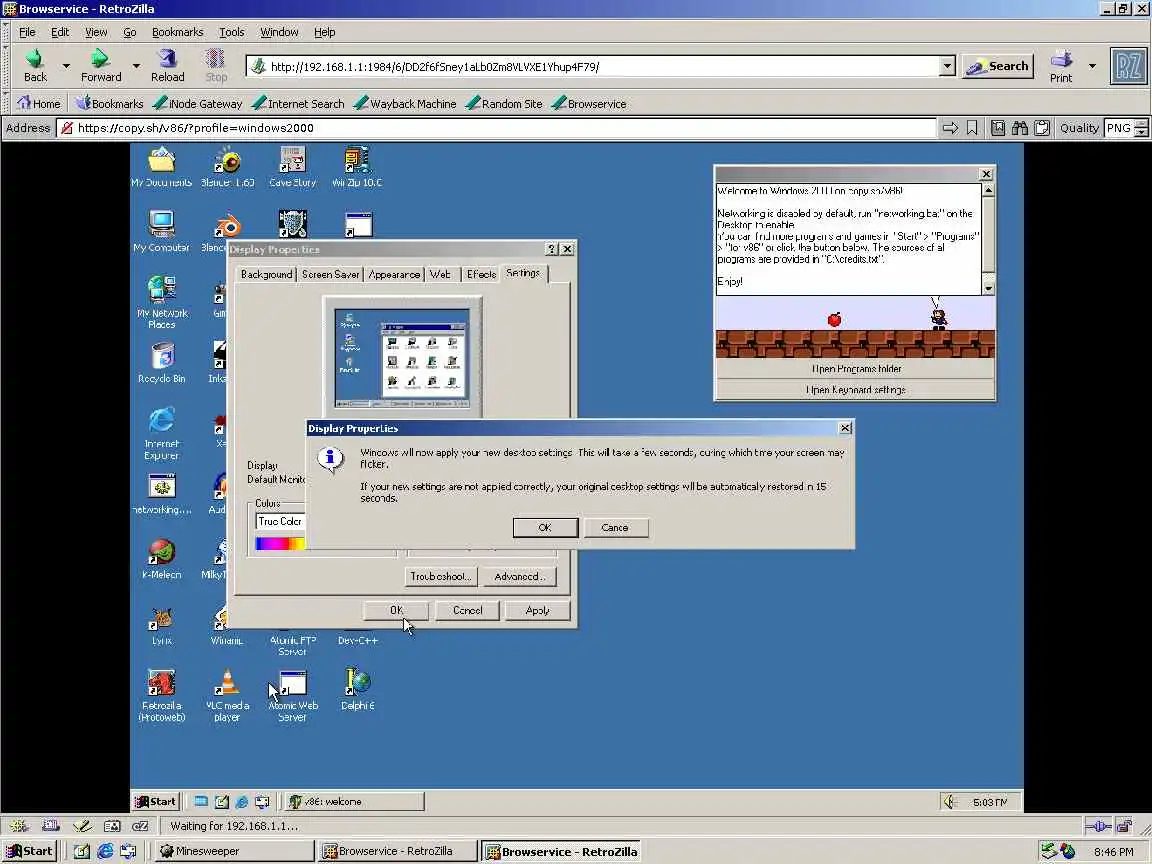Reload the current page
Image resolution: width=1152 pixels, height=864 pixels.
pyautogui.click(x=168, y=66)
